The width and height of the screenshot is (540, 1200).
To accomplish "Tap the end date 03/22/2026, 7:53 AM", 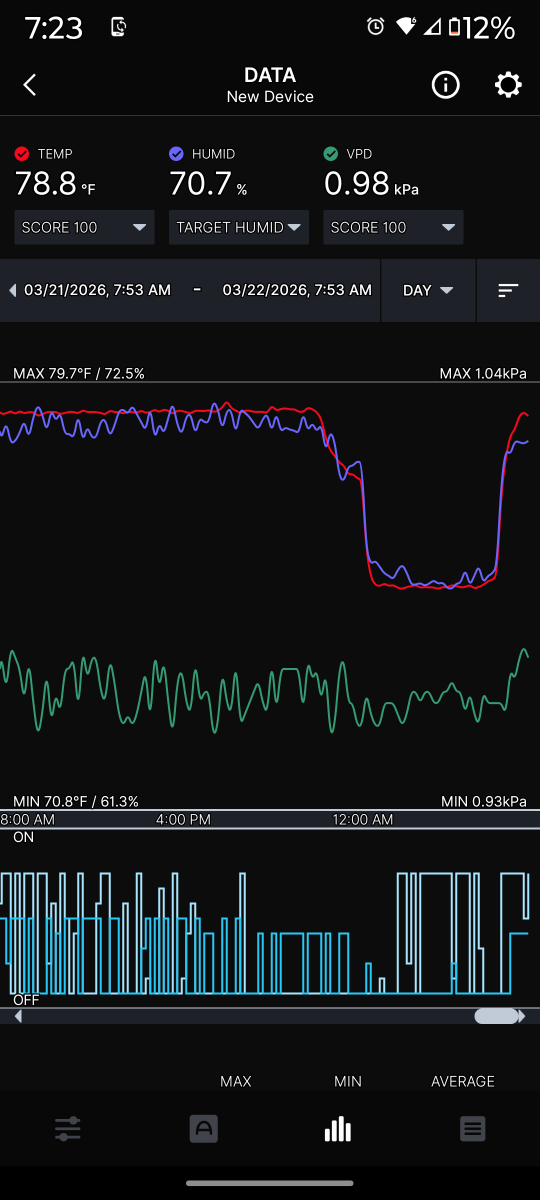I will coord(297,290).
